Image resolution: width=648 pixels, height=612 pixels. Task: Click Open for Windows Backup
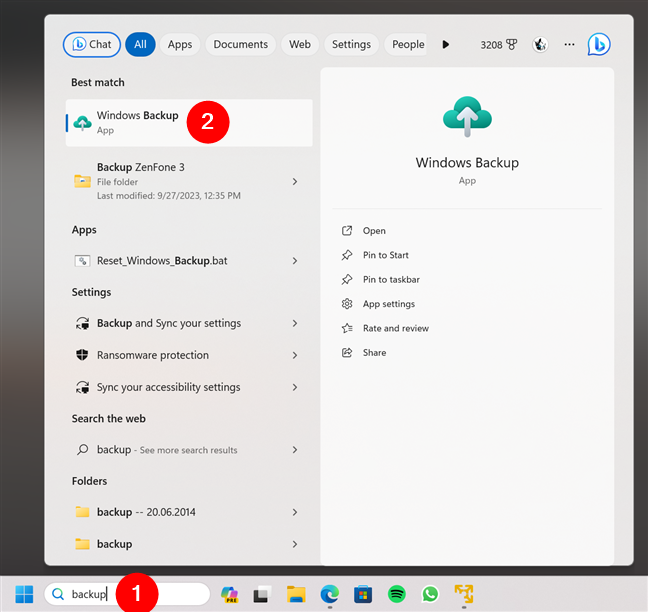click(374, 231)
